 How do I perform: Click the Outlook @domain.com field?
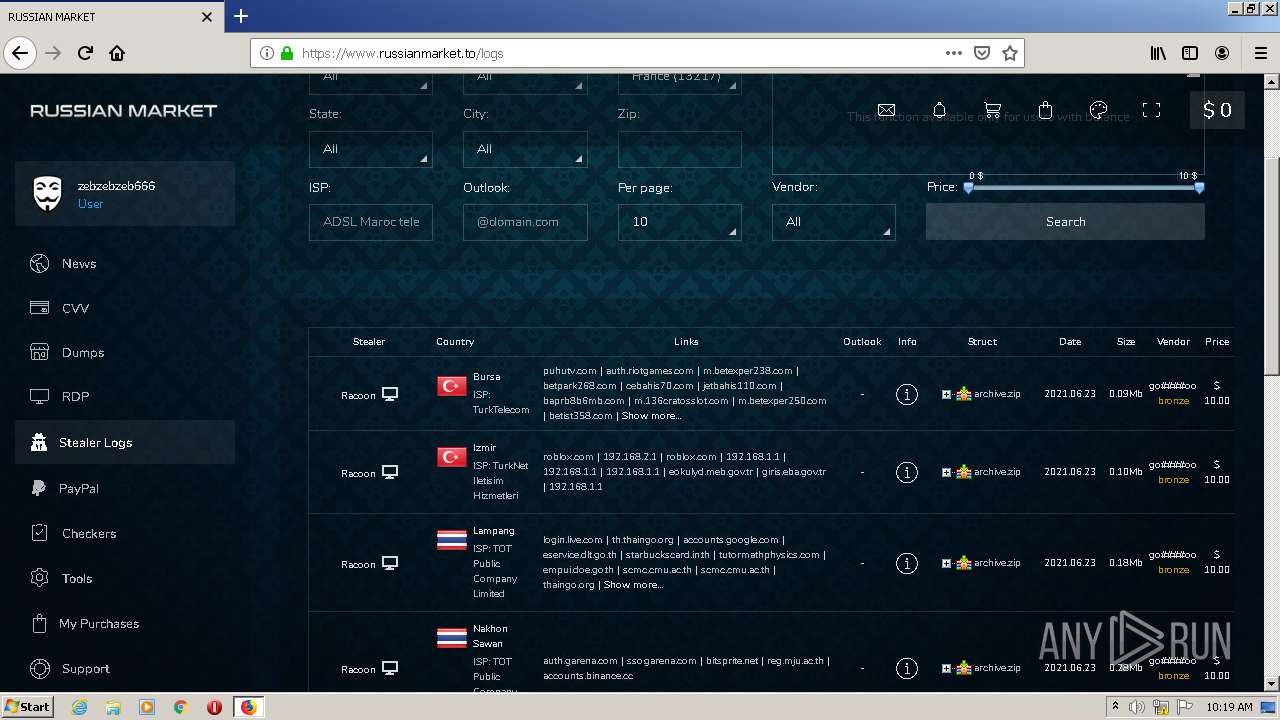click(525, 222)
